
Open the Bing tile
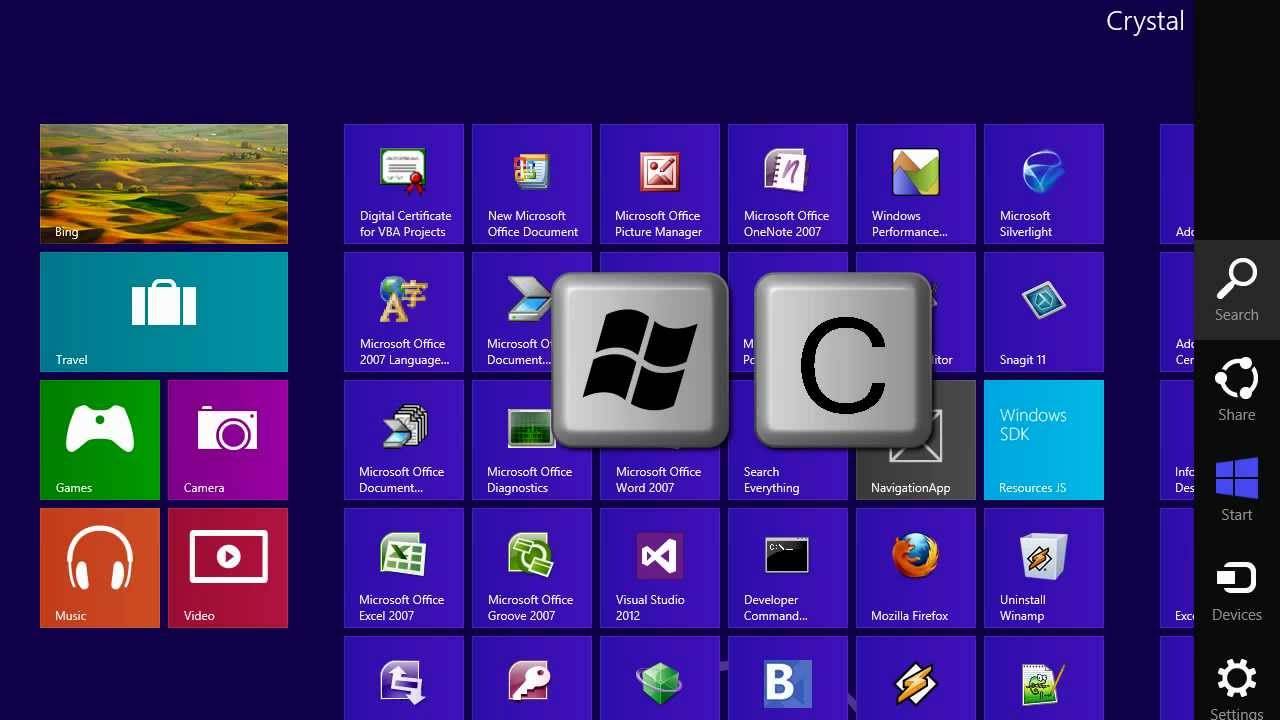click(x=164, y=184)
